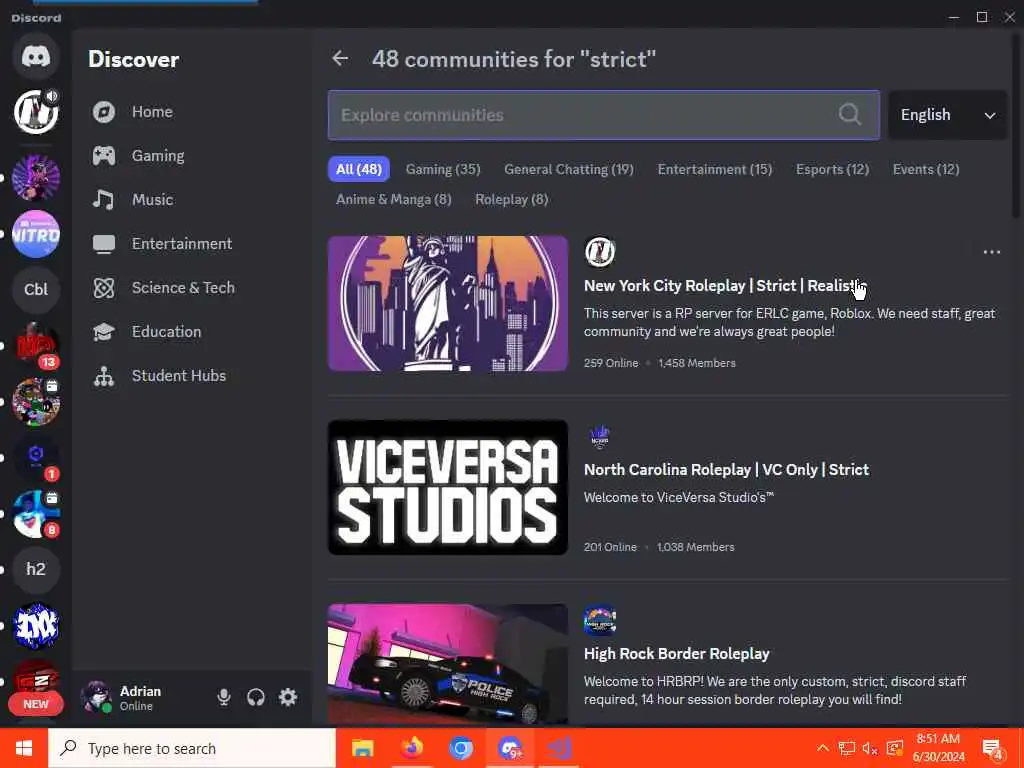Open the NITRO server icon in sidebar
The height and width of the screenshot is (768, 1024).
coord(36,234)
